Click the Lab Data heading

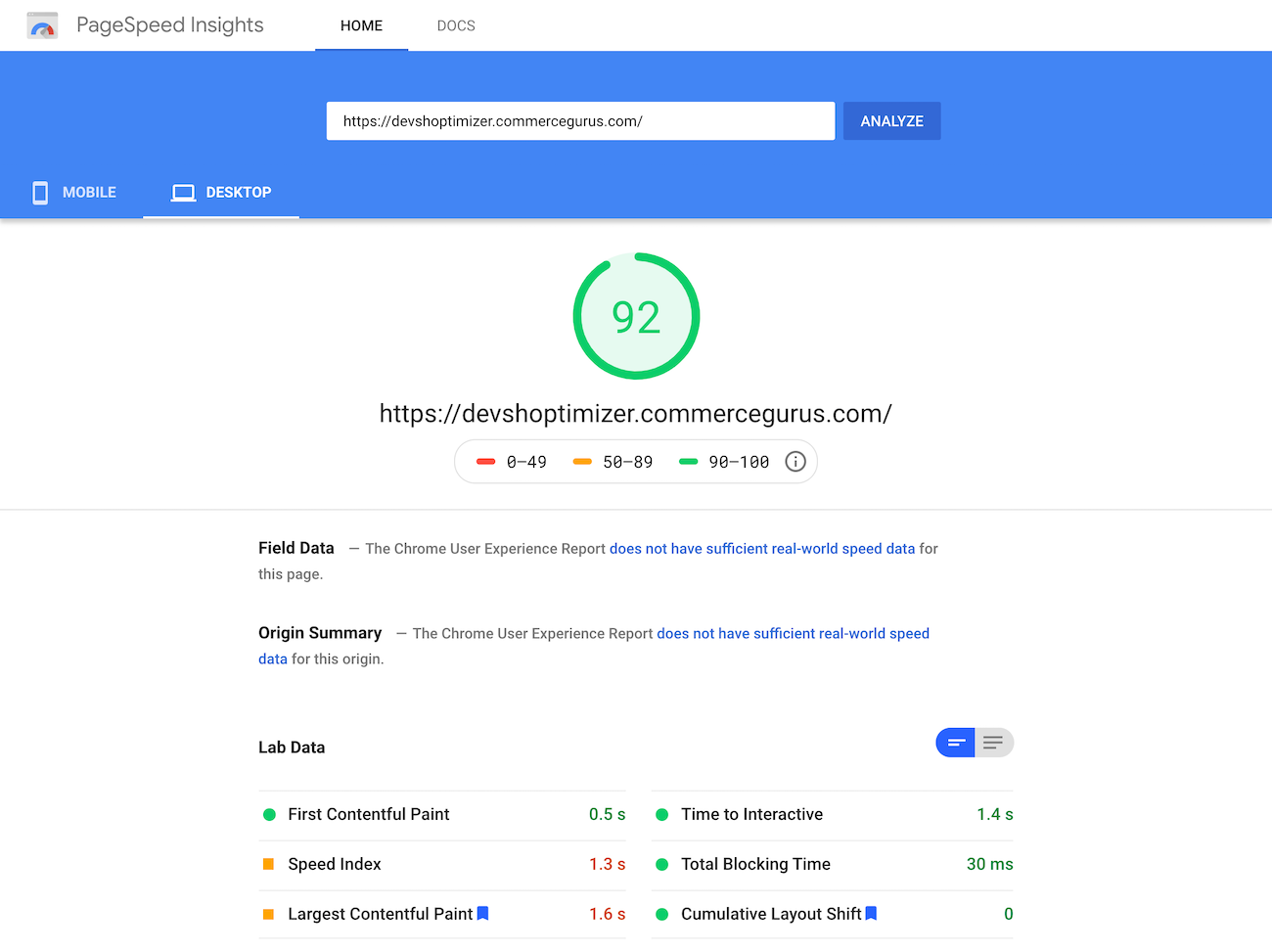tap(292, 748)
